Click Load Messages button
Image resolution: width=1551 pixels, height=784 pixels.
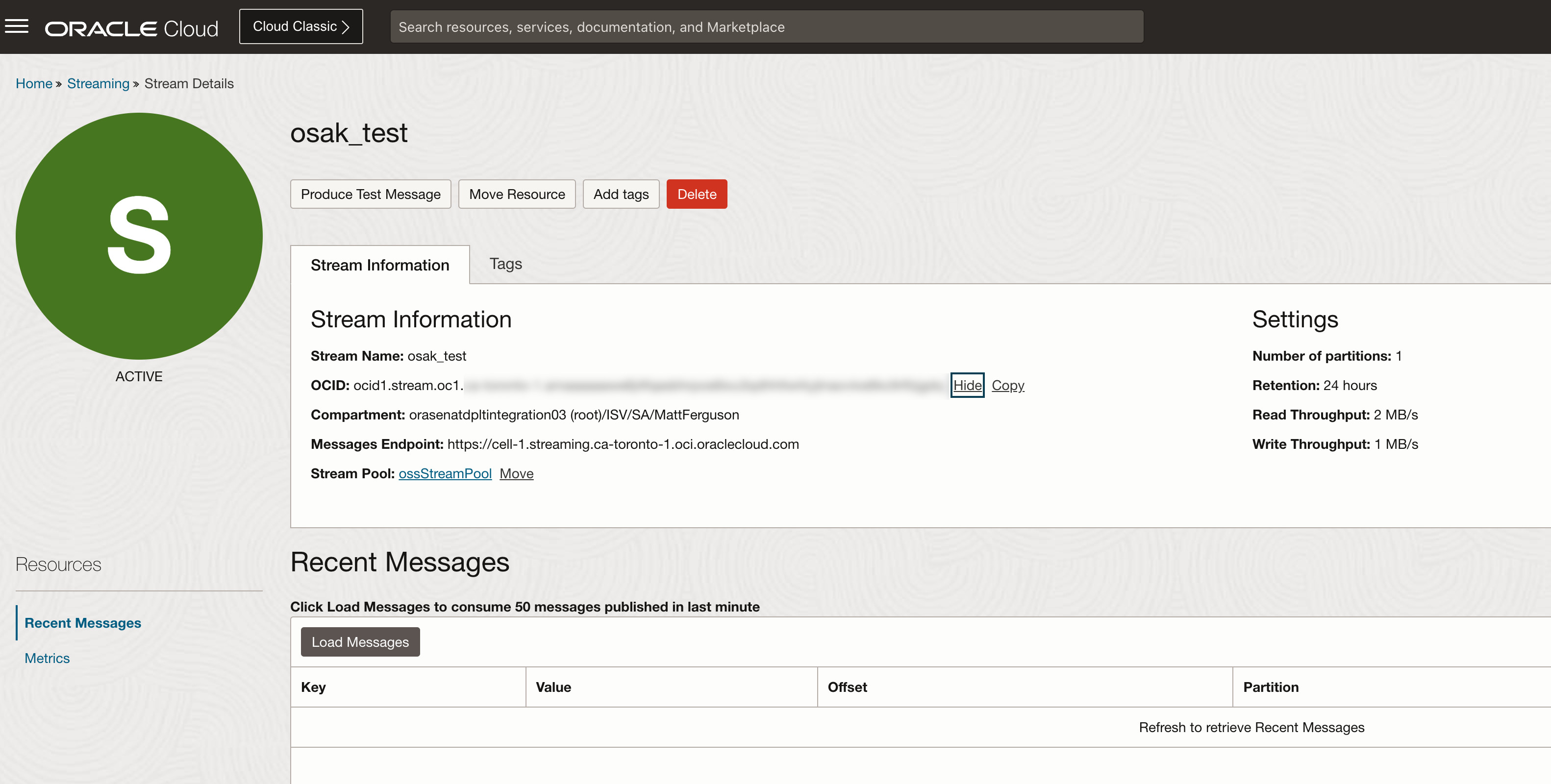(x=360, y=642)
